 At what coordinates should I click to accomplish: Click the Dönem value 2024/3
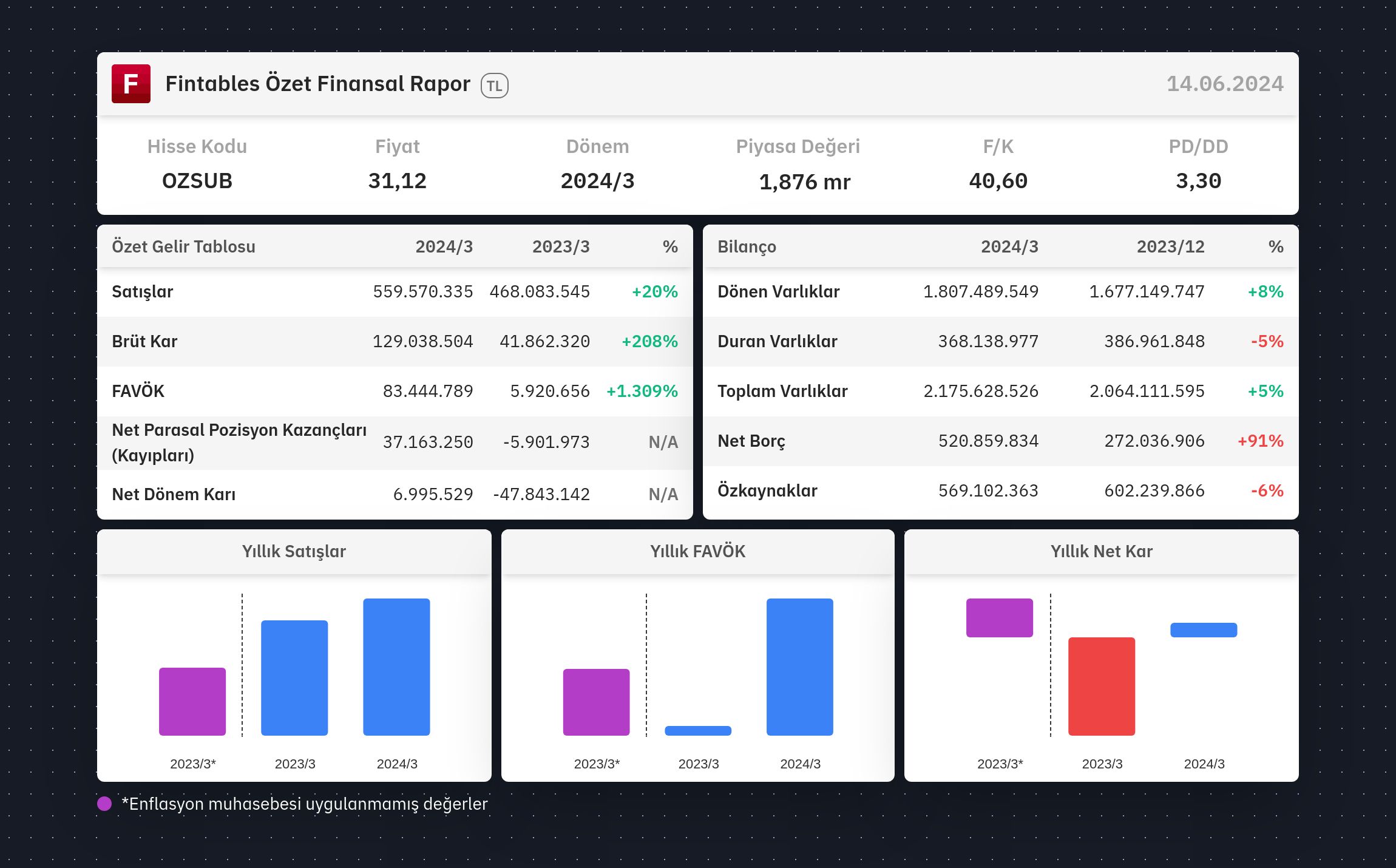click(598, 181)
